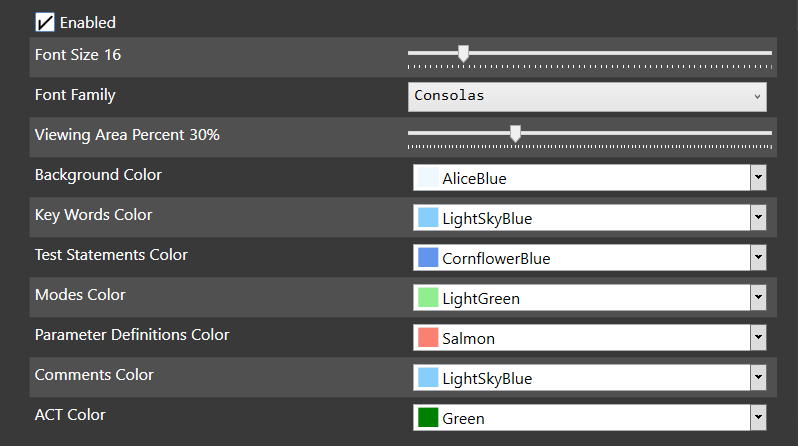798x446 pixels.
Task: Click the AliceBlue color swatch
Action: pos(428,178)
